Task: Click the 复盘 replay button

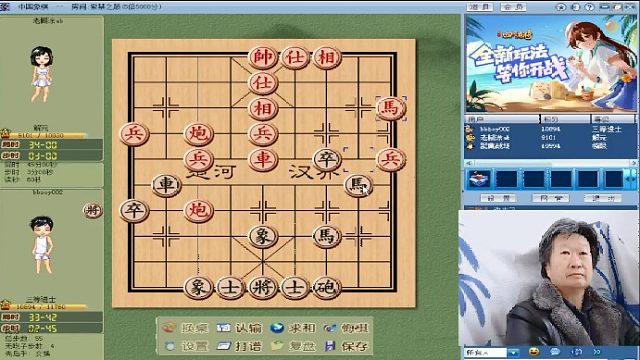Action: [293, 346]
